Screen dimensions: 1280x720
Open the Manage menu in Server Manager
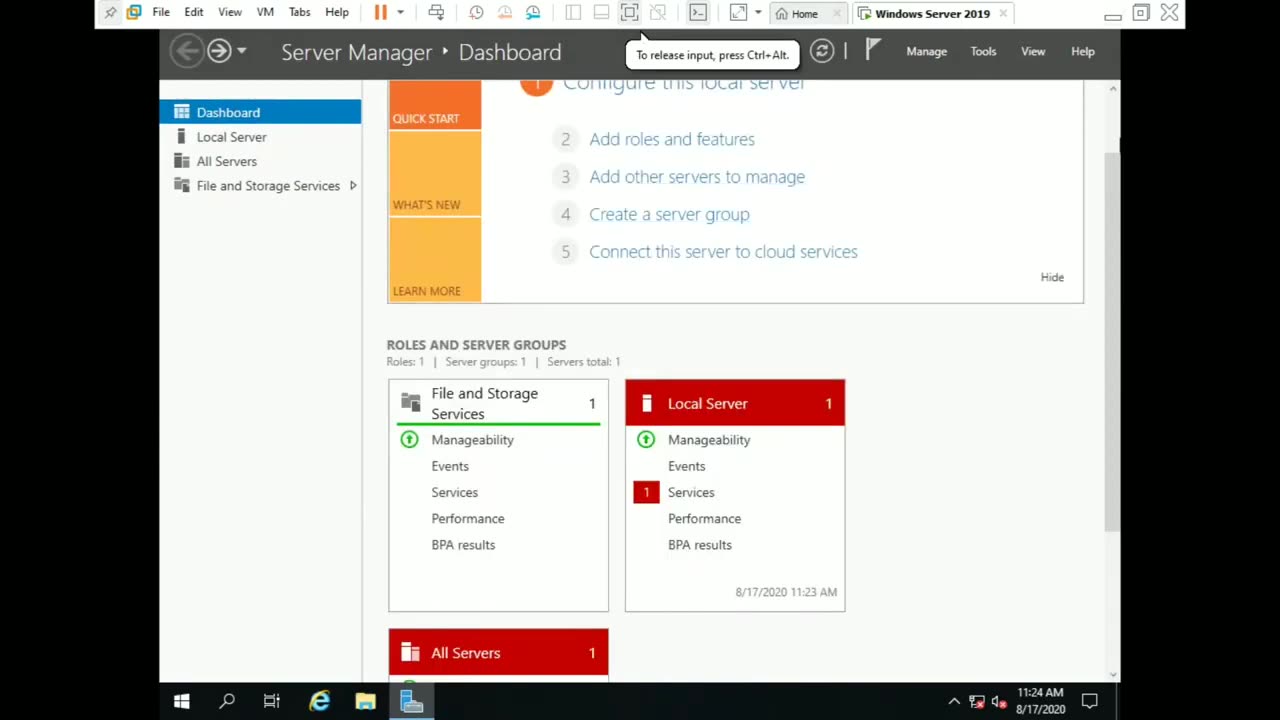click(x=926, y=51)
